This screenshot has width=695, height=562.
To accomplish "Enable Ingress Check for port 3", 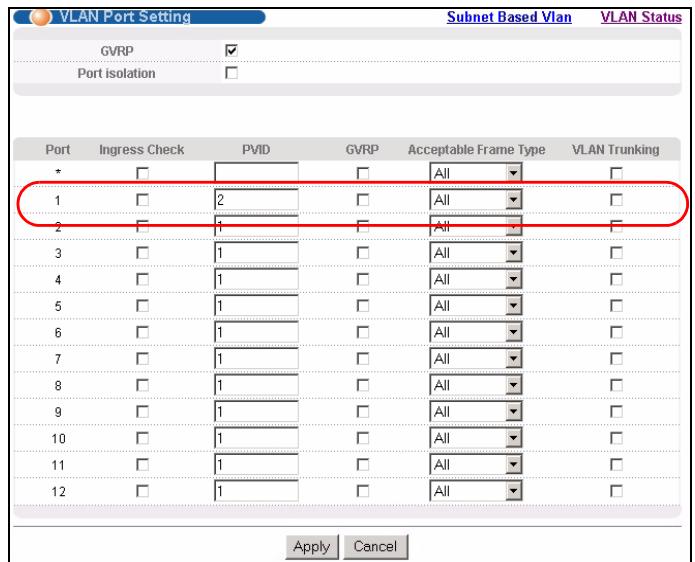I will pyautogui.click(x=142, y=253).
